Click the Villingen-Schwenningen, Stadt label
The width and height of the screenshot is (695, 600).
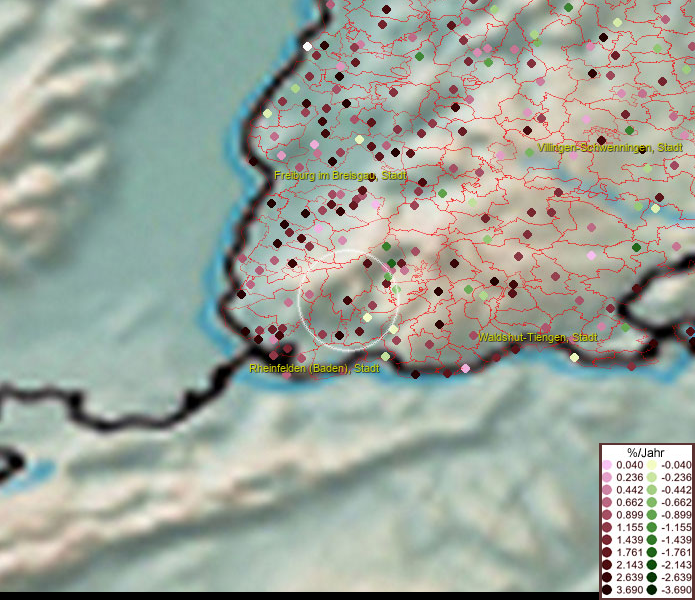[x=609, y=148]
